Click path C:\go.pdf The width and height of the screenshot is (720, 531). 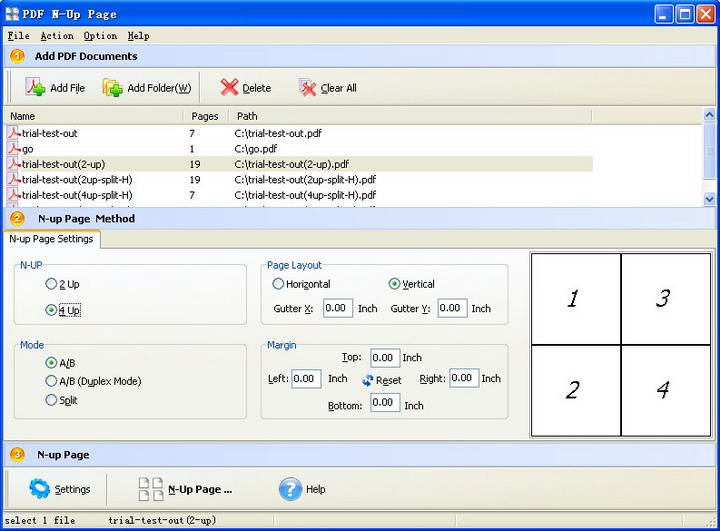coord(256,149)
